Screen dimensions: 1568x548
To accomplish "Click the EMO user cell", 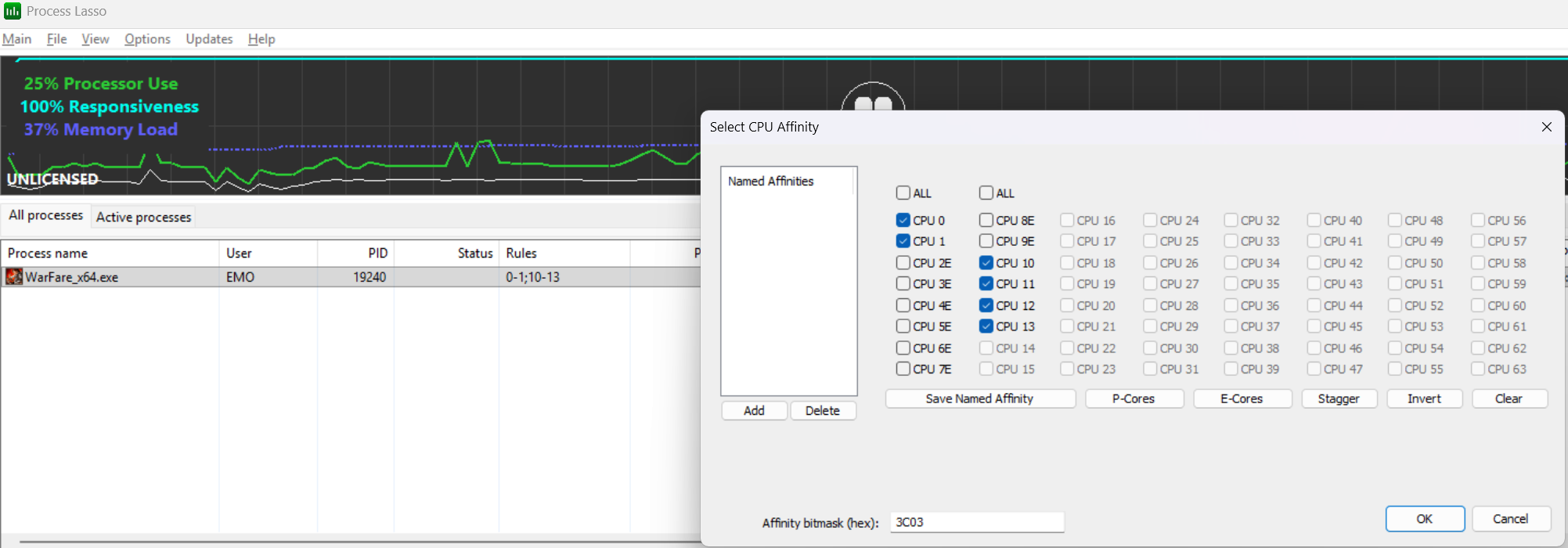I will (240, 277).
